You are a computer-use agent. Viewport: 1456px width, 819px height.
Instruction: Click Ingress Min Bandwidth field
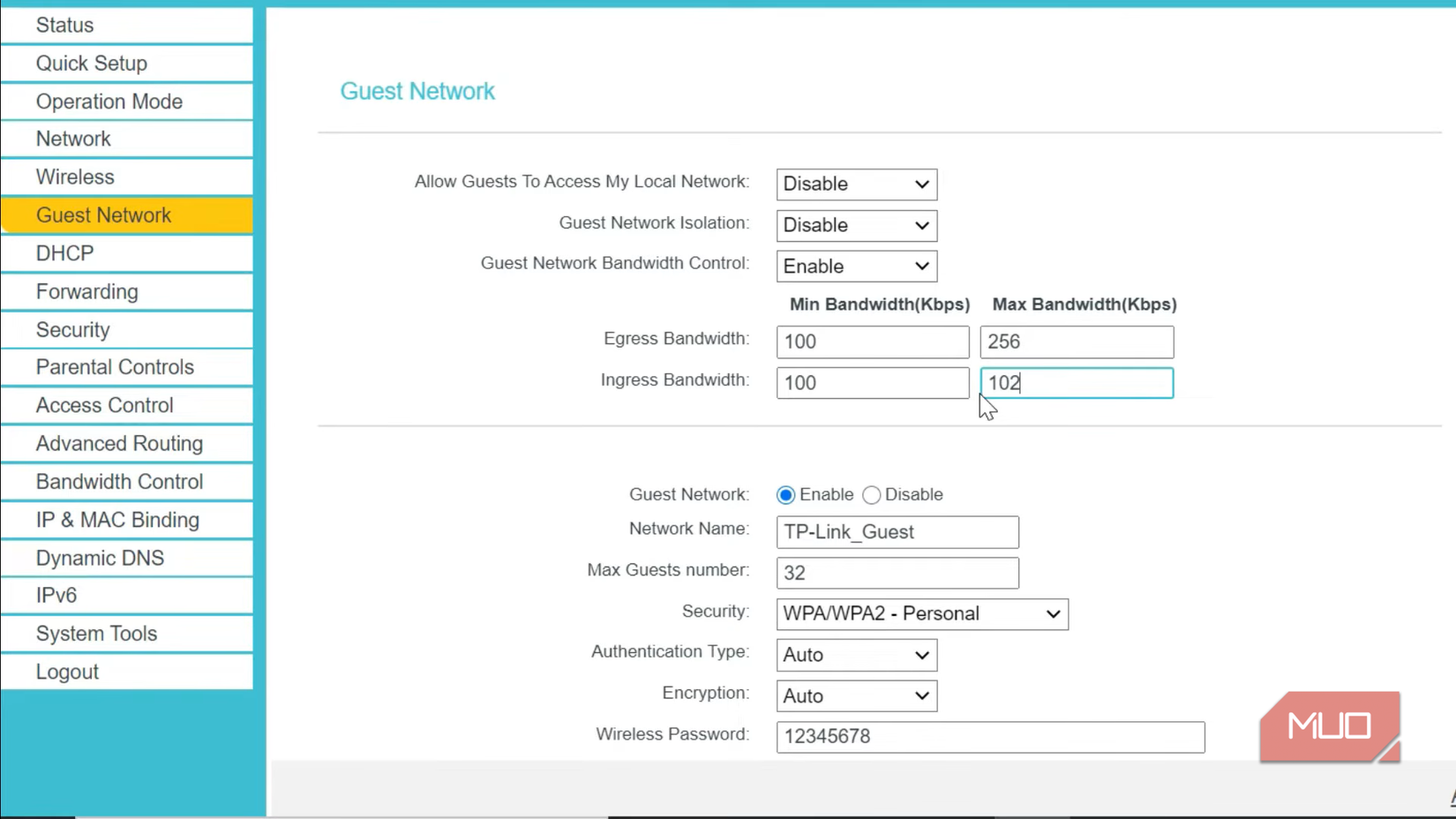point(873,383)
